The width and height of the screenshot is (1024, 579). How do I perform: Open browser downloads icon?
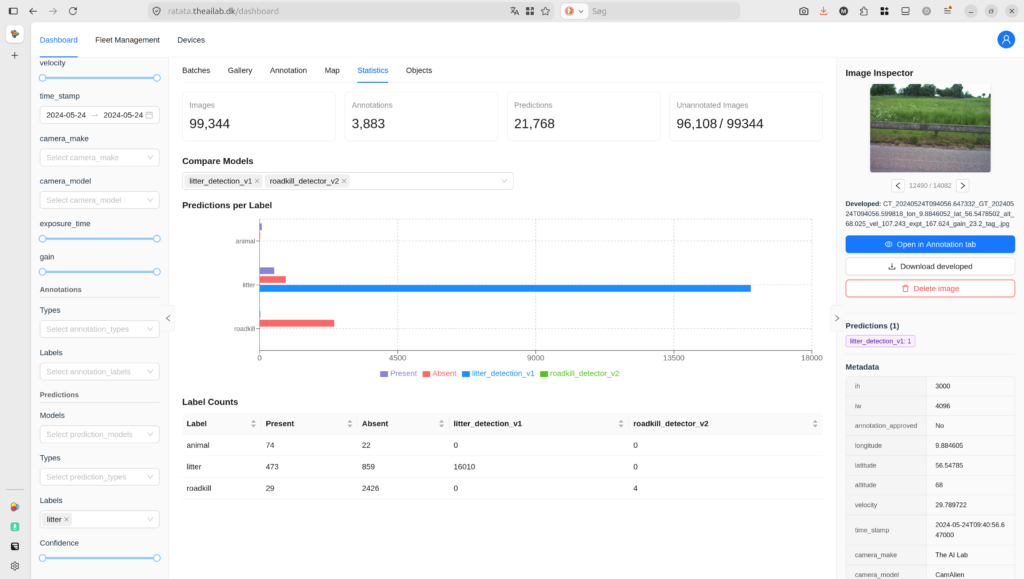pyautogui.click(x=824, y=11)
